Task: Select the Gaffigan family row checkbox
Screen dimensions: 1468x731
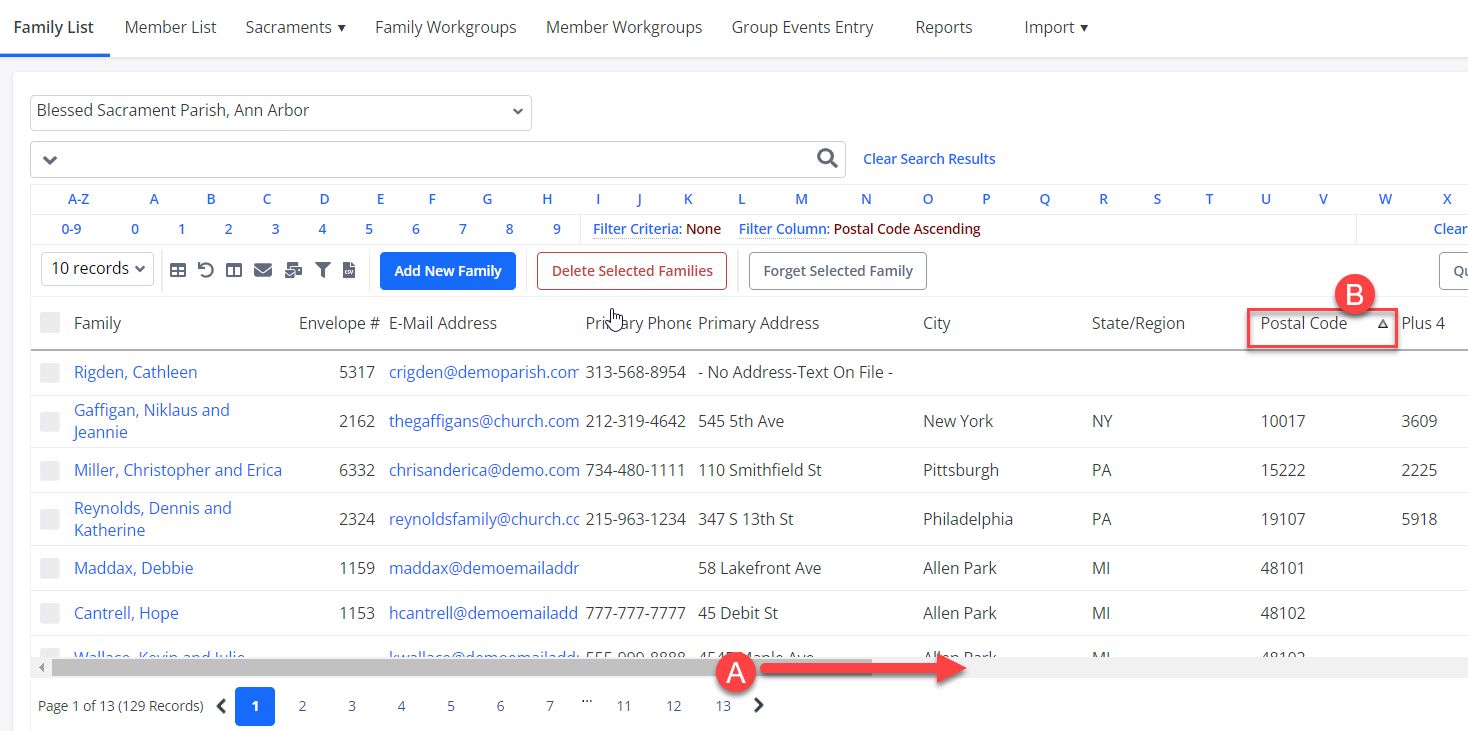Action: pos(50,421)
